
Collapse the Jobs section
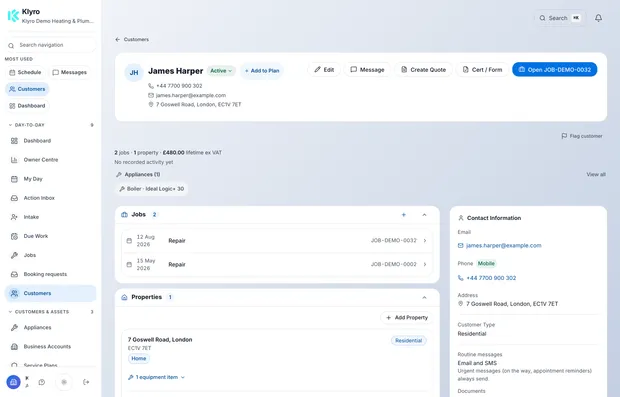point(424,215)
